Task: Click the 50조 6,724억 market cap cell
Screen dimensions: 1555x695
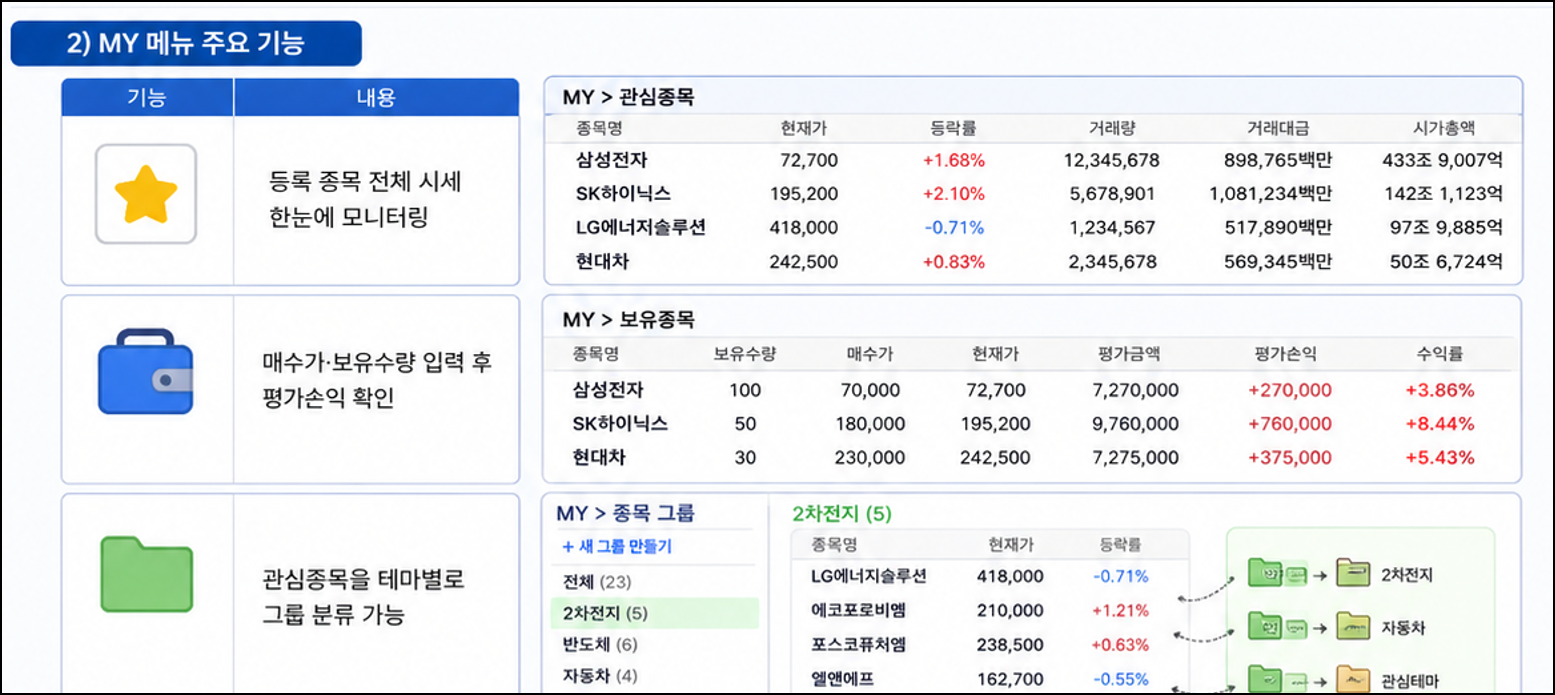Action: tap(1449, 262)
